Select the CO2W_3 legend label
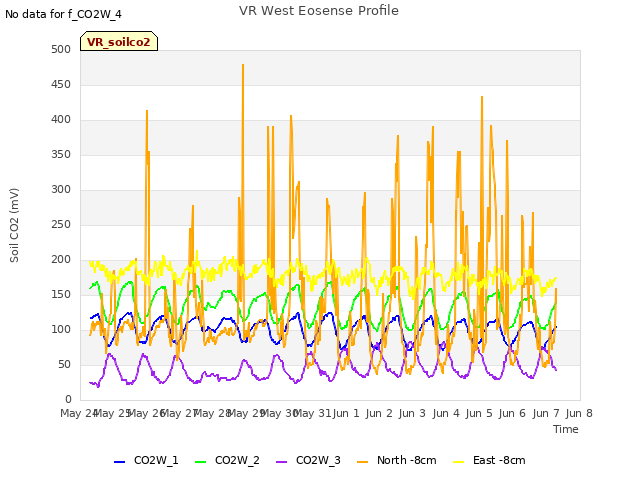640x480 pixels. pyautogui.click(x=318, y=460)
